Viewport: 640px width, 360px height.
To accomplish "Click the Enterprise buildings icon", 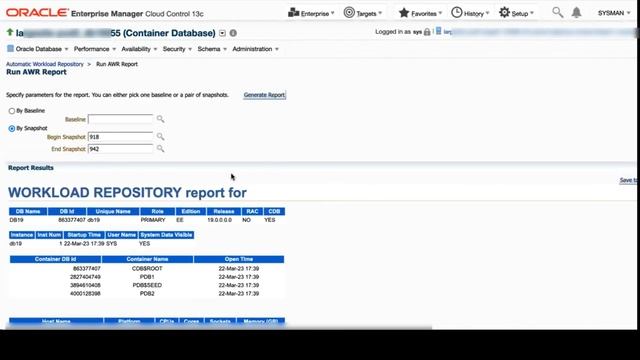I will pyautogui.click(x=293, y=13).
